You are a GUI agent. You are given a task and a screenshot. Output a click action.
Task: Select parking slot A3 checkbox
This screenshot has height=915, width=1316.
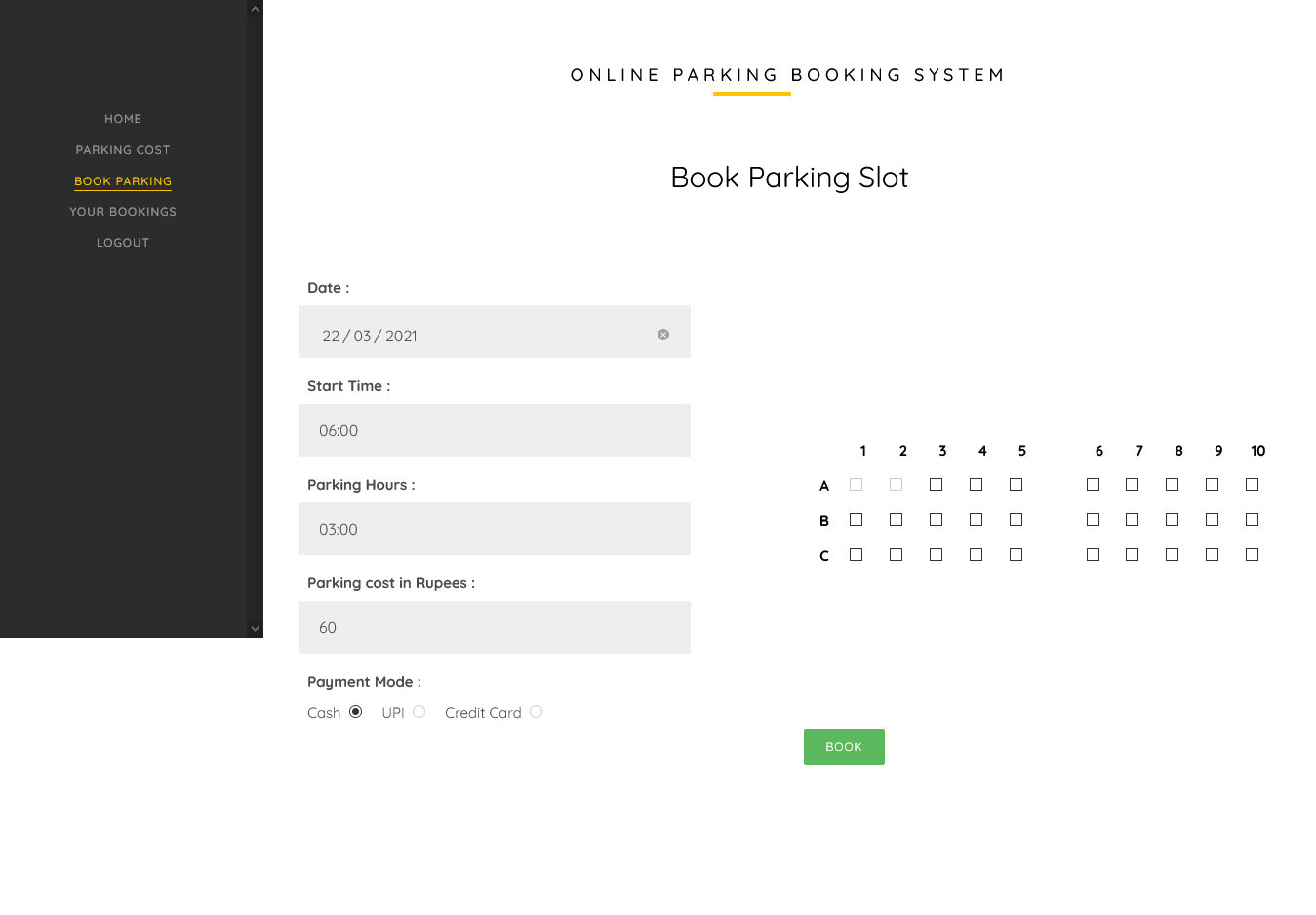click(x=936, y=485)
